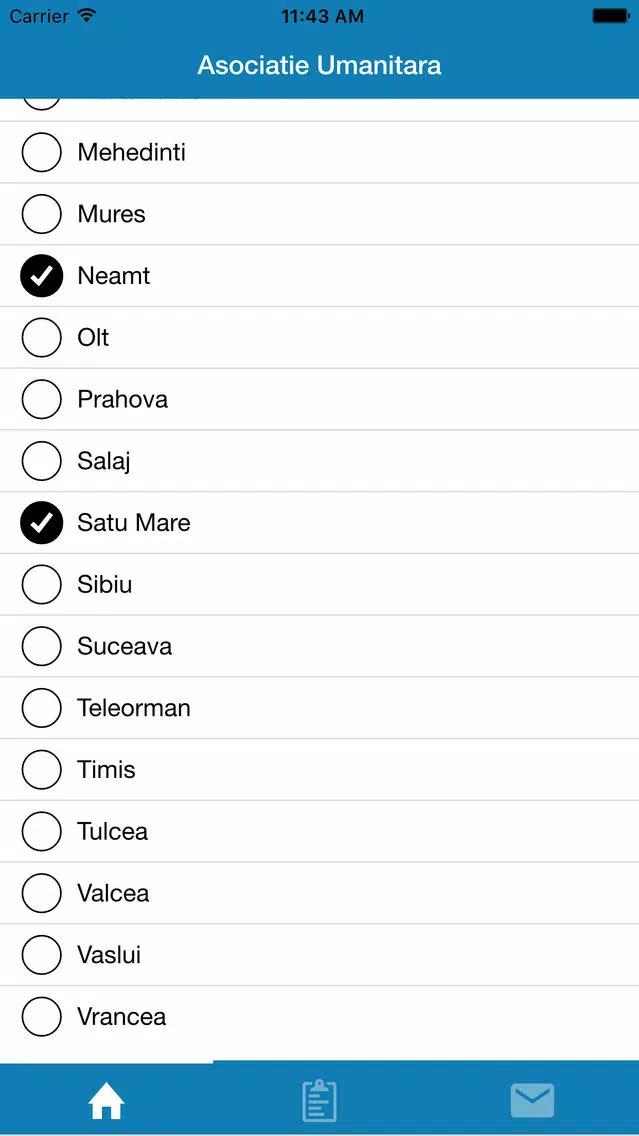Open the mail envelope tab icon
Viewport: 639px width, 1136px height.
click(532, 1101)
